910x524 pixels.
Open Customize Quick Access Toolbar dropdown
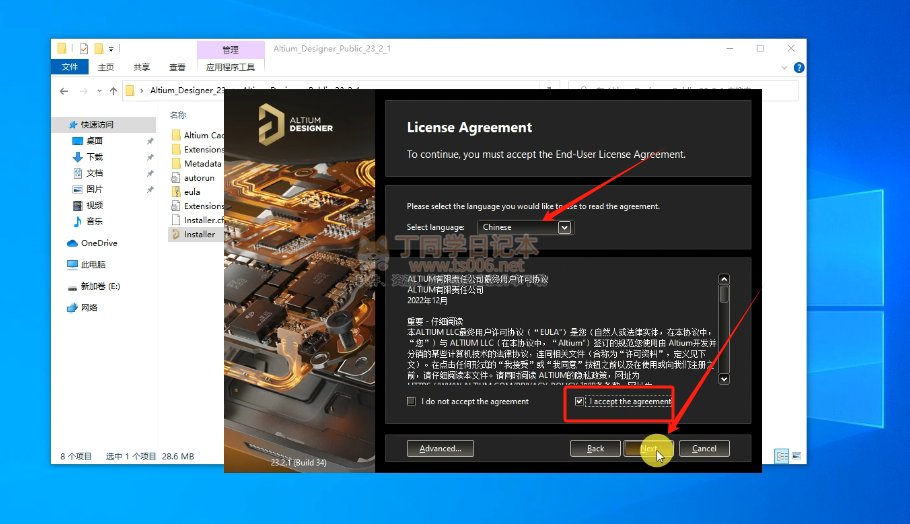tap(111, 49)
